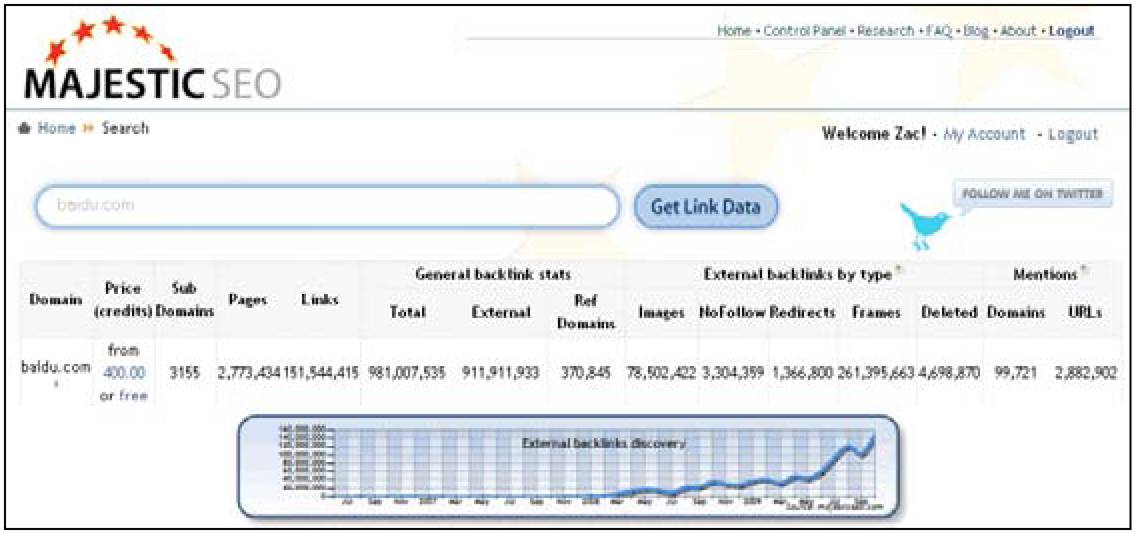Screen dimensions: 1135x533
Task: Click External backlinks value 911,911,933
Action: tap(502, 374)
